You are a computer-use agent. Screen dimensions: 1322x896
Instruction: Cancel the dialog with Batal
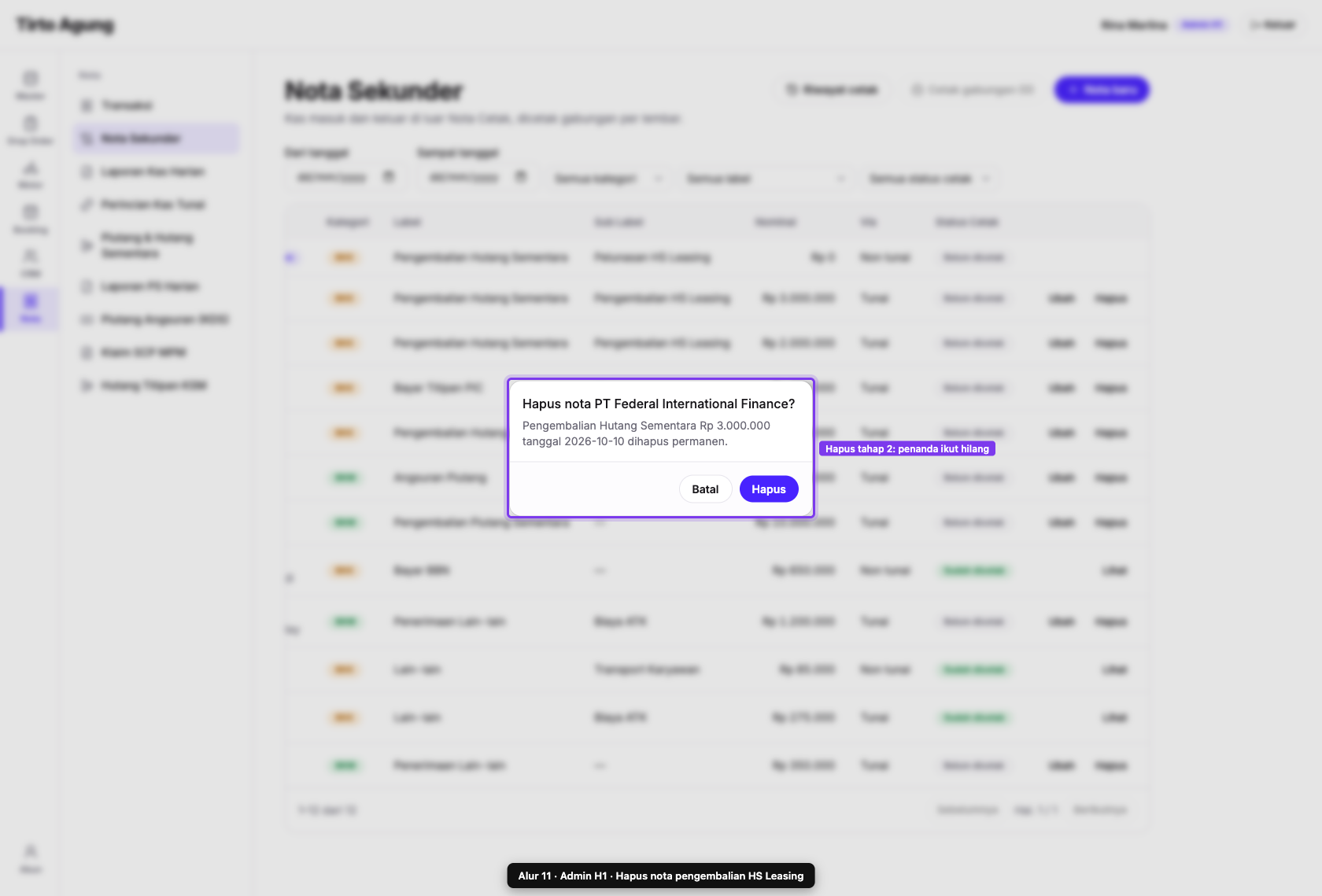click(x=705, y=489)
